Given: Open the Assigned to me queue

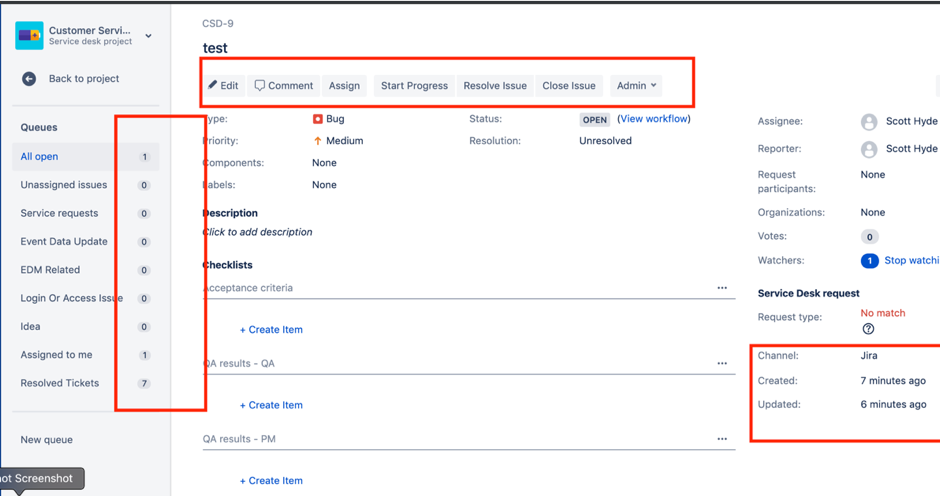Looking at the screenshot, I should point(86,354).
